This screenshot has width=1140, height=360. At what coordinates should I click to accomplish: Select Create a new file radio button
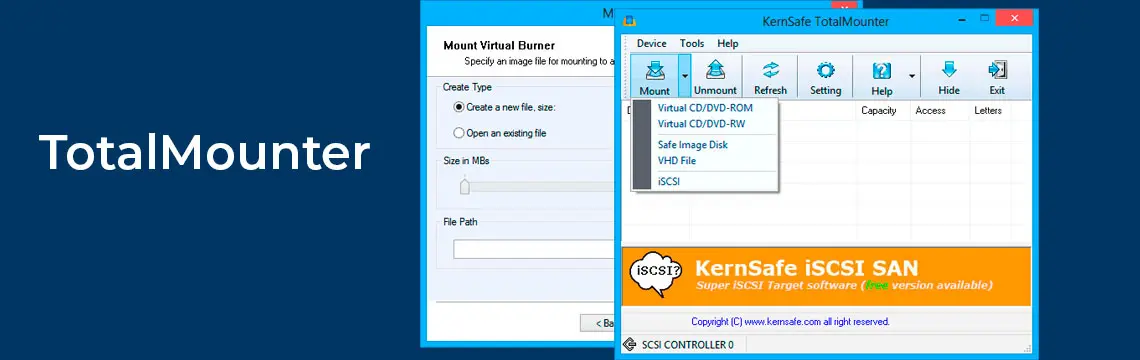[459, 107]
